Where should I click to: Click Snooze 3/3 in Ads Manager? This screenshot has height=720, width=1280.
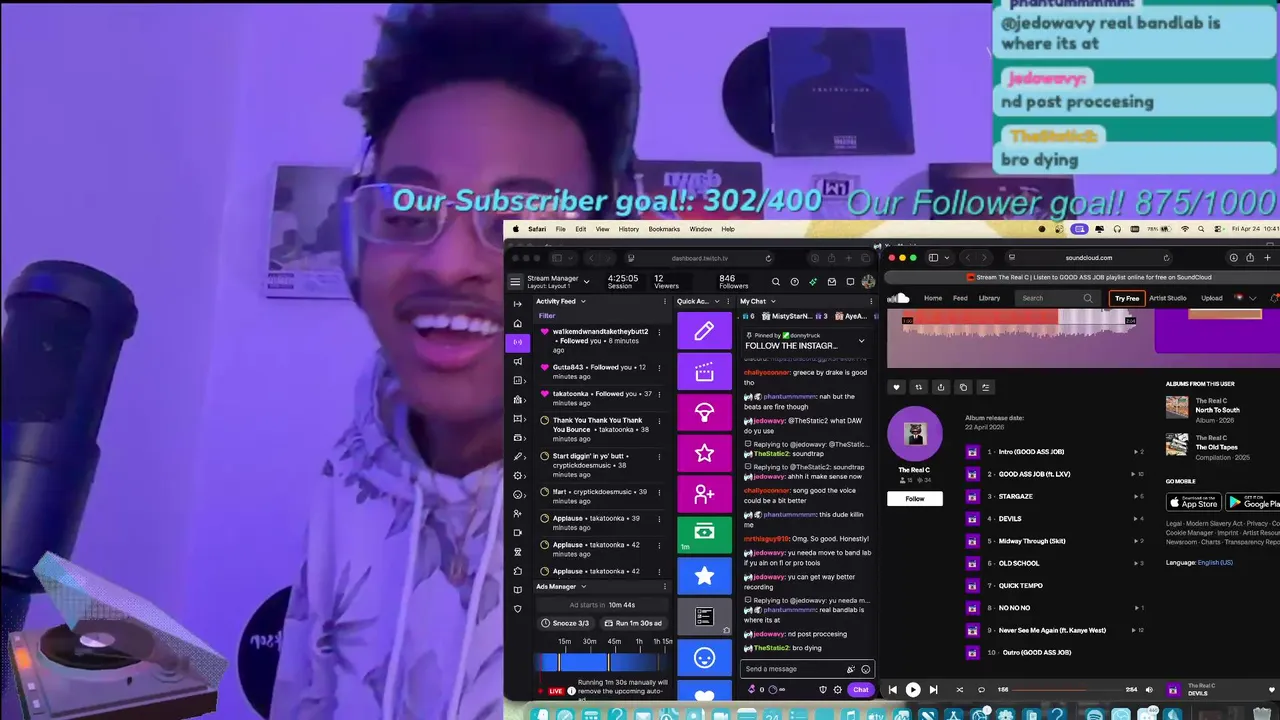tap(566, 623)
